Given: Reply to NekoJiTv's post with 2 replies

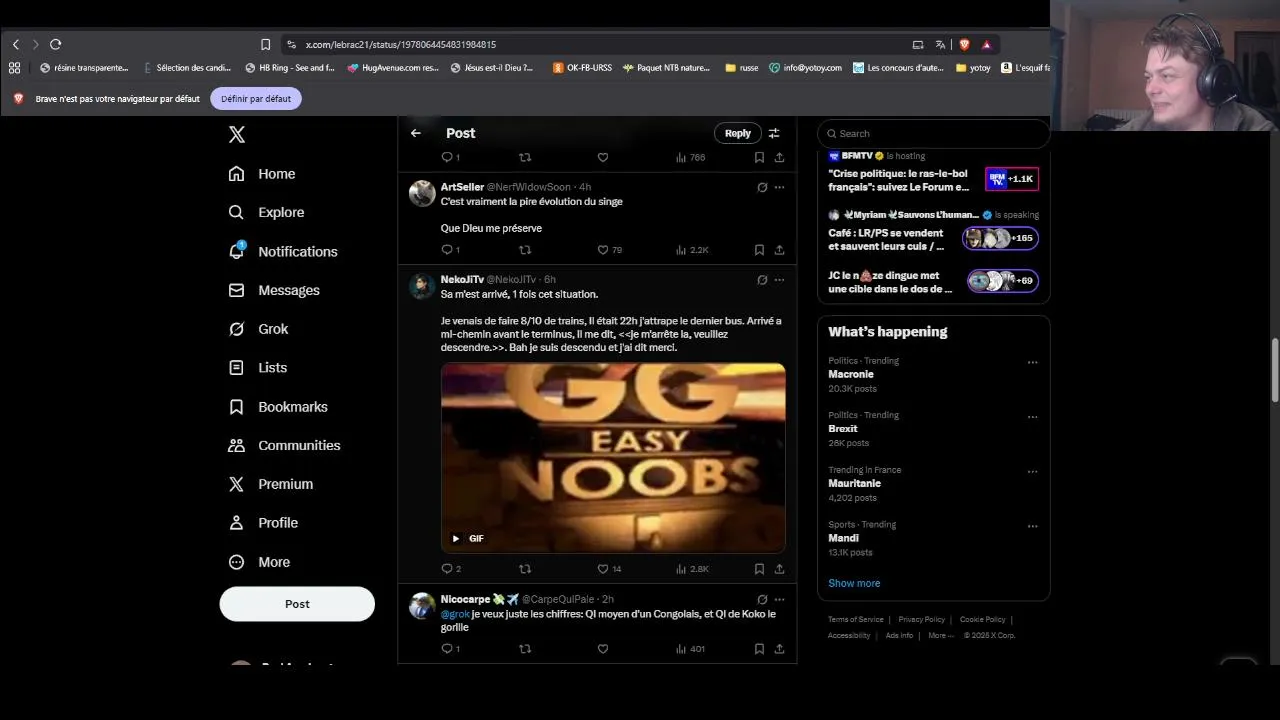Looking at the screenshot, I should click(451, 569).
